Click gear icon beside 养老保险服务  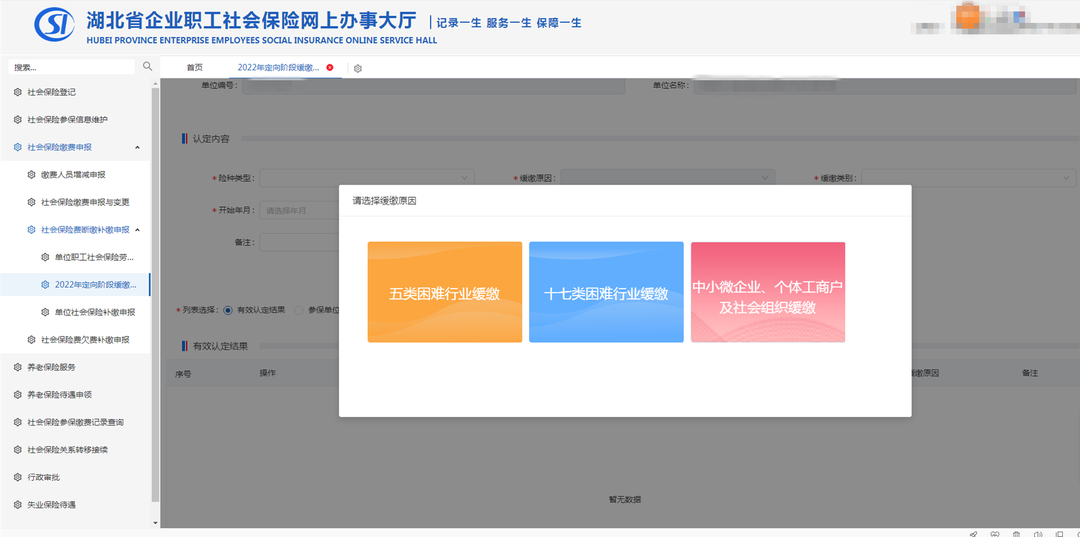tap(17, 367)
